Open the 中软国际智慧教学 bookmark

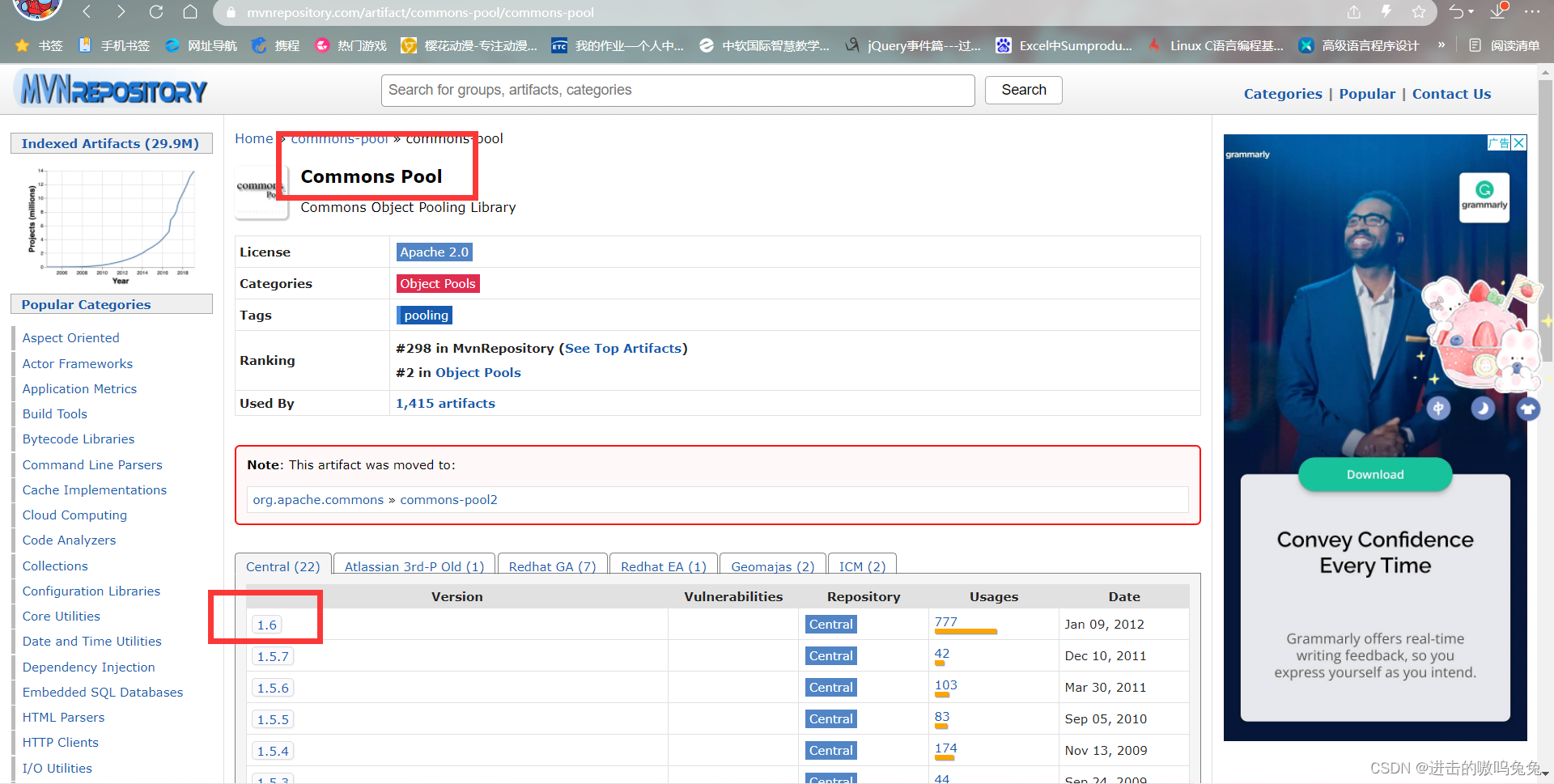coord(765,45)
